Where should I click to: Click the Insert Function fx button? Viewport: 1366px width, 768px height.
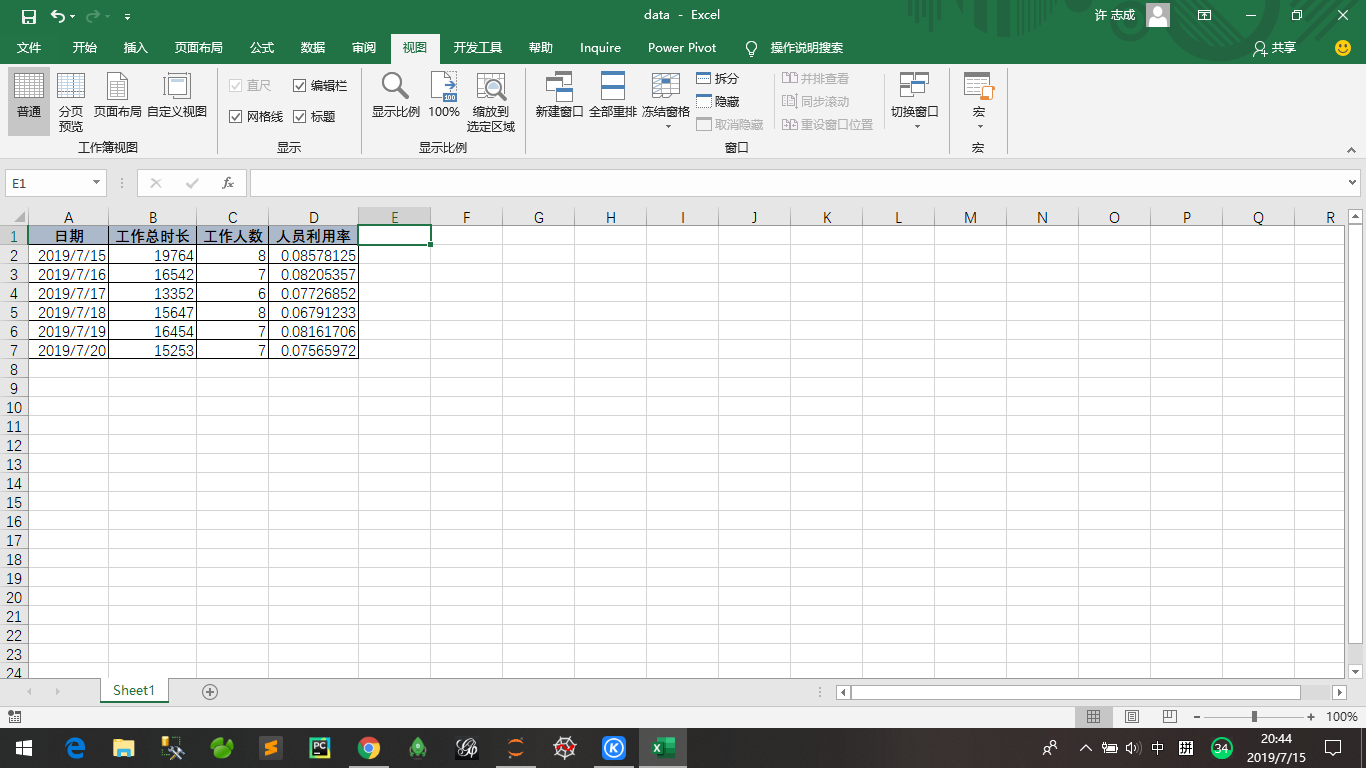[228, 183]
